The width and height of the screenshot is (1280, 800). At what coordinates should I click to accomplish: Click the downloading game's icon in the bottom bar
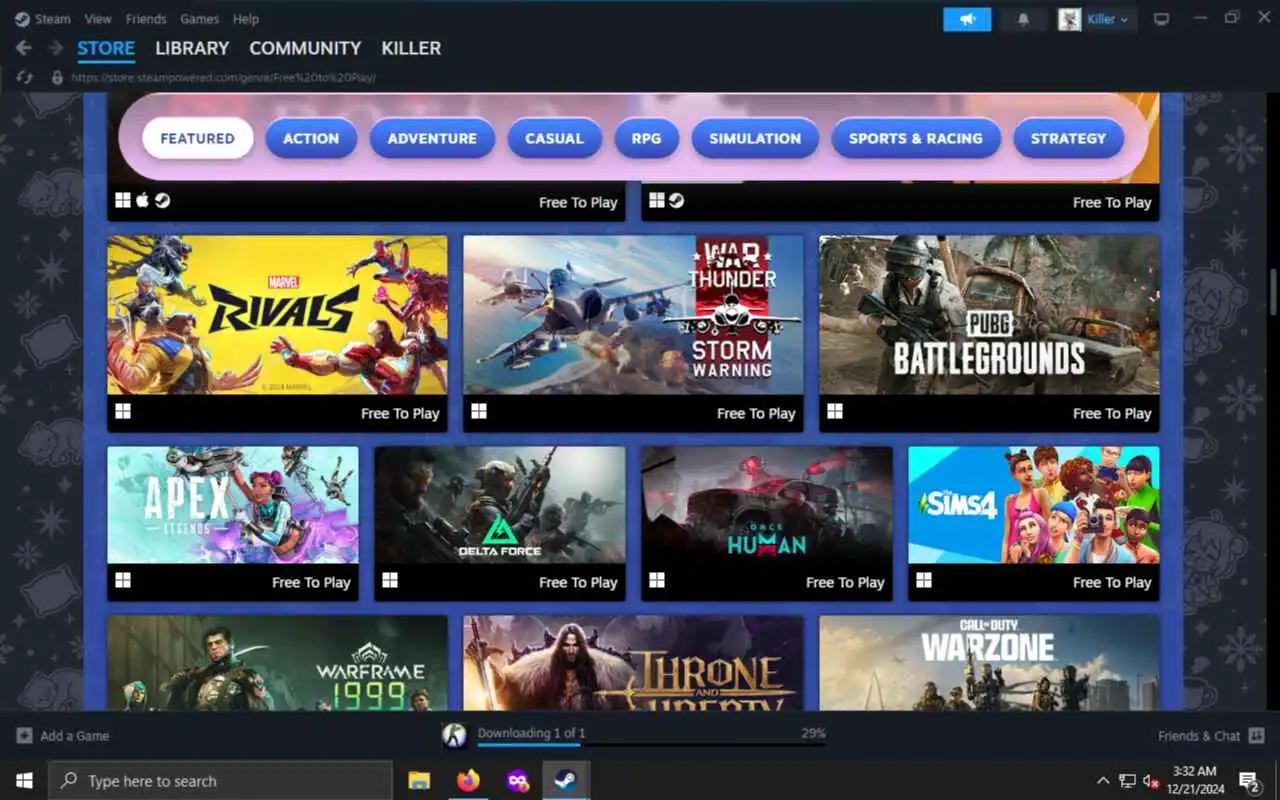click(454, 736)
